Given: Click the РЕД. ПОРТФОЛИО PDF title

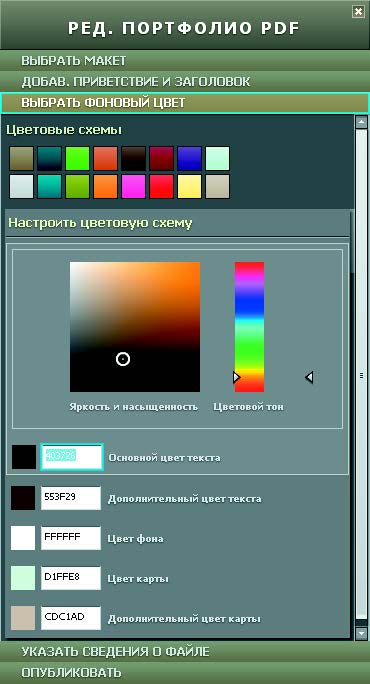Looking at the screenshot, I should click(184, 29).
